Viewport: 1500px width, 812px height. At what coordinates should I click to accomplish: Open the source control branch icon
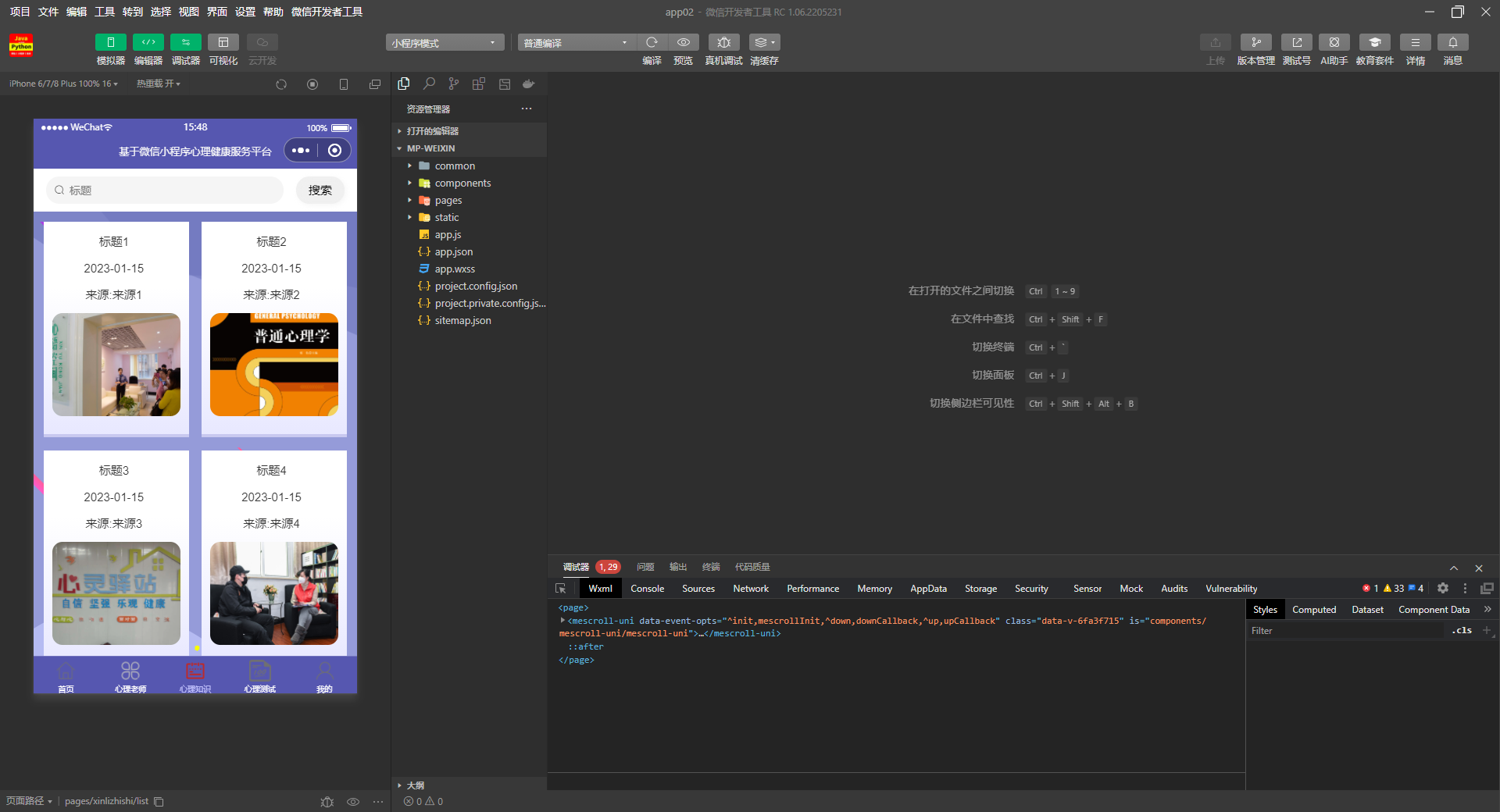(x=454, y=84)
